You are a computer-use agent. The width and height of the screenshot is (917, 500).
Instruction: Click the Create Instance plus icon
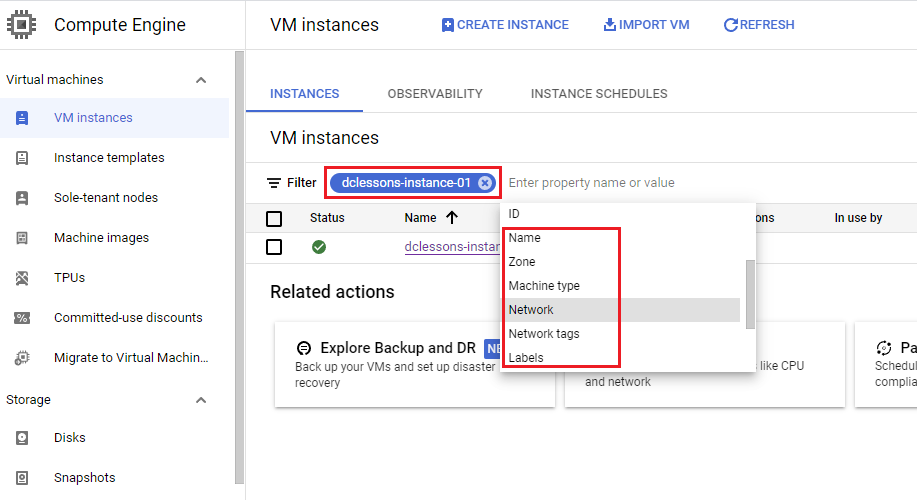pos(447,25)
